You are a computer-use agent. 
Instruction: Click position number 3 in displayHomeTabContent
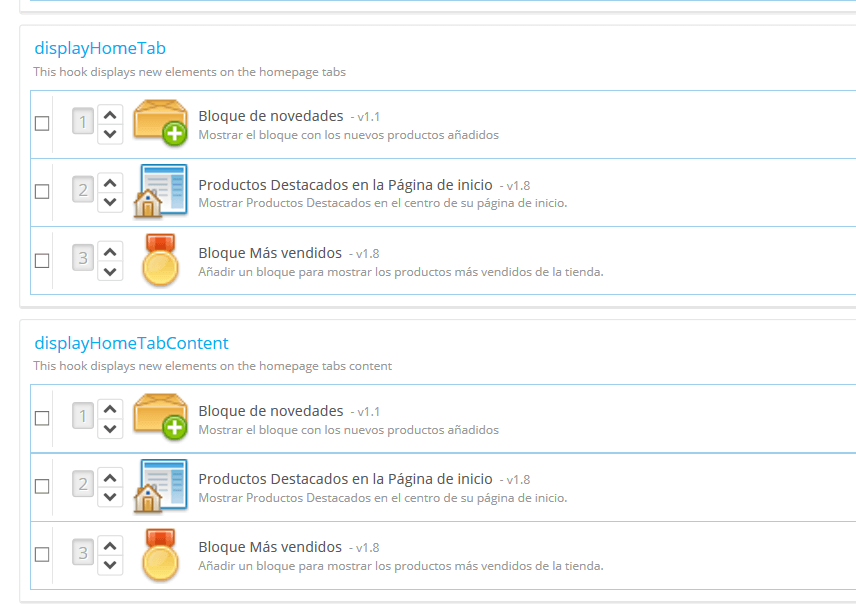tap(83, 553)
